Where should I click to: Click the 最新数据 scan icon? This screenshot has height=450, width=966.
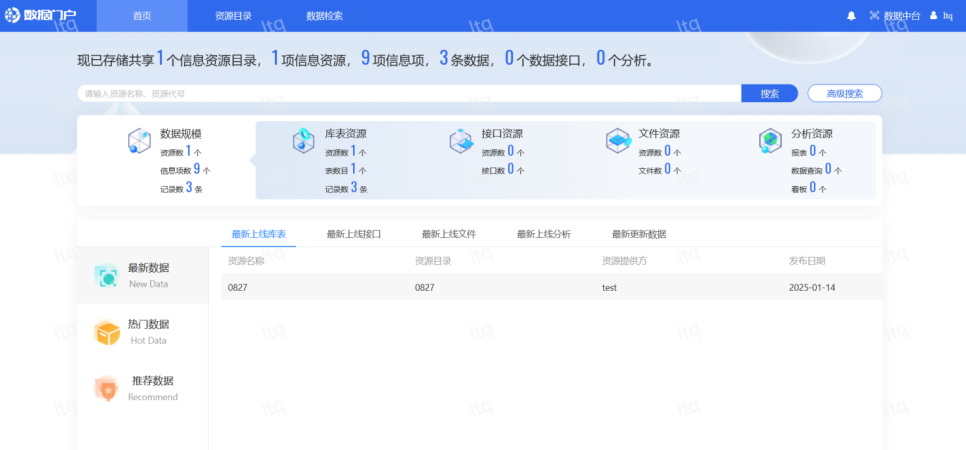[107, 277]
